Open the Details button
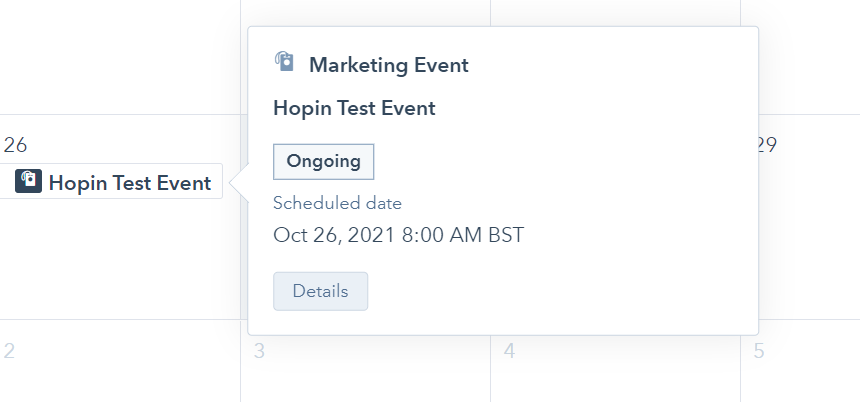This screenshot has width=860, height=402. click(320, 291)
